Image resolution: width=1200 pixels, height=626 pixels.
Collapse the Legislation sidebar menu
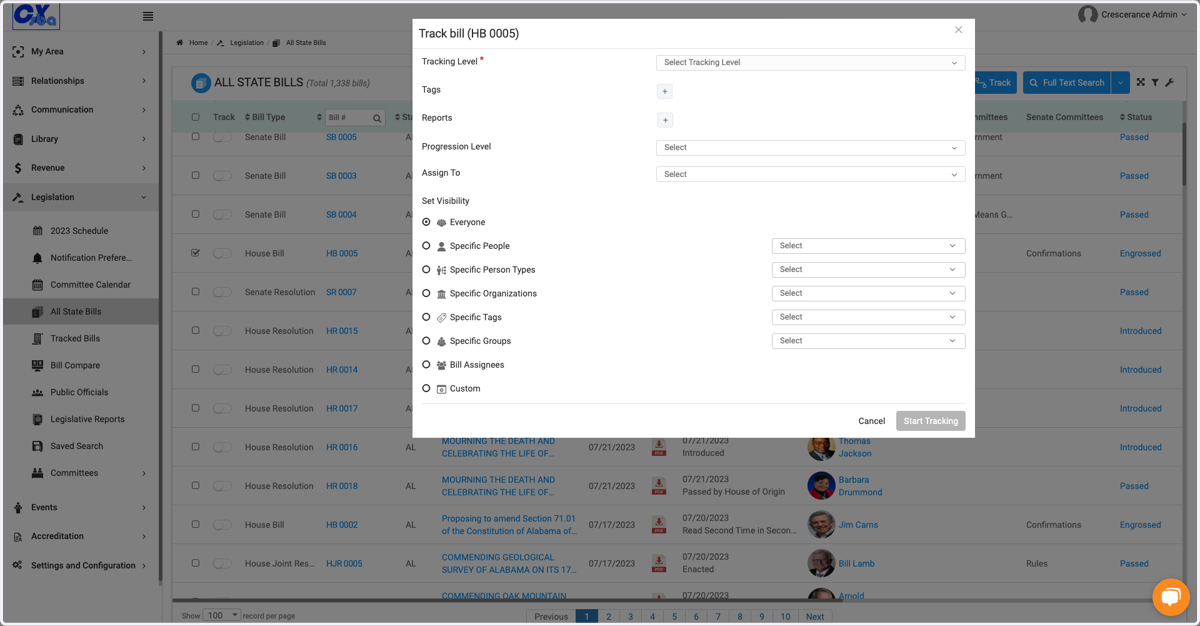[x=80, y=197]
